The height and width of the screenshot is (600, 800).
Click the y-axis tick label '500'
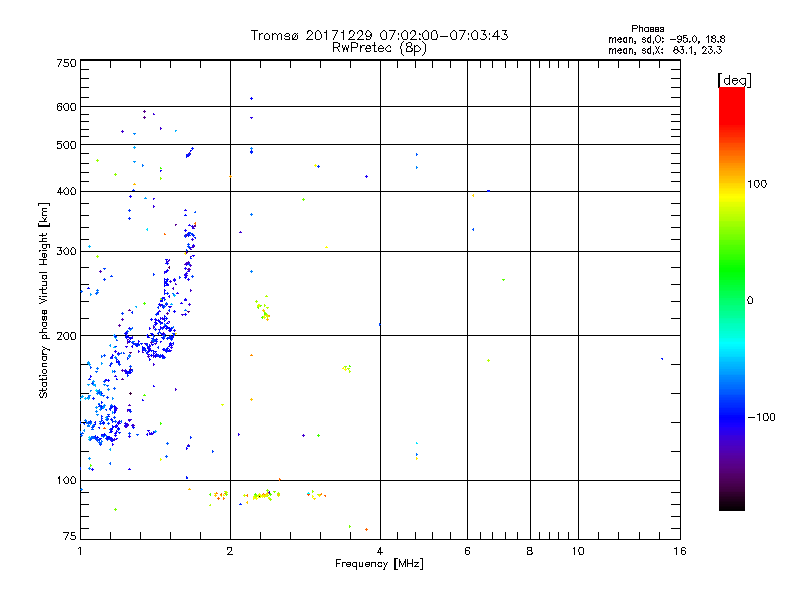coord(66,145)
